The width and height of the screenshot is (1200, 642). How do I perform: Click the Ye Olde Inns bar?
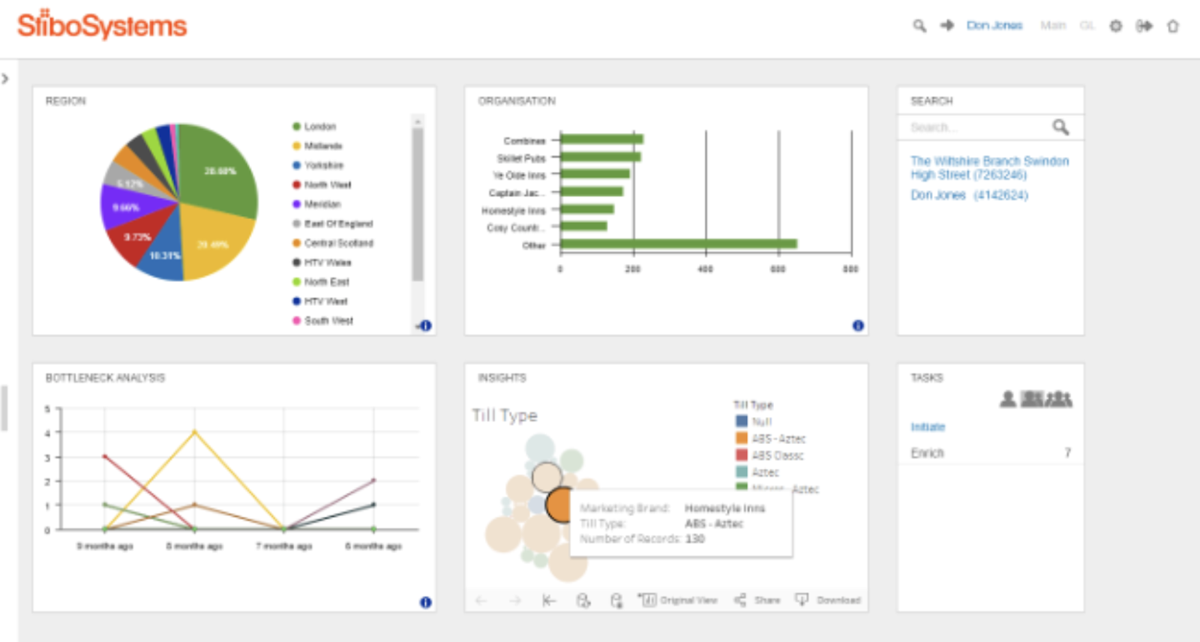coord(595,174)
